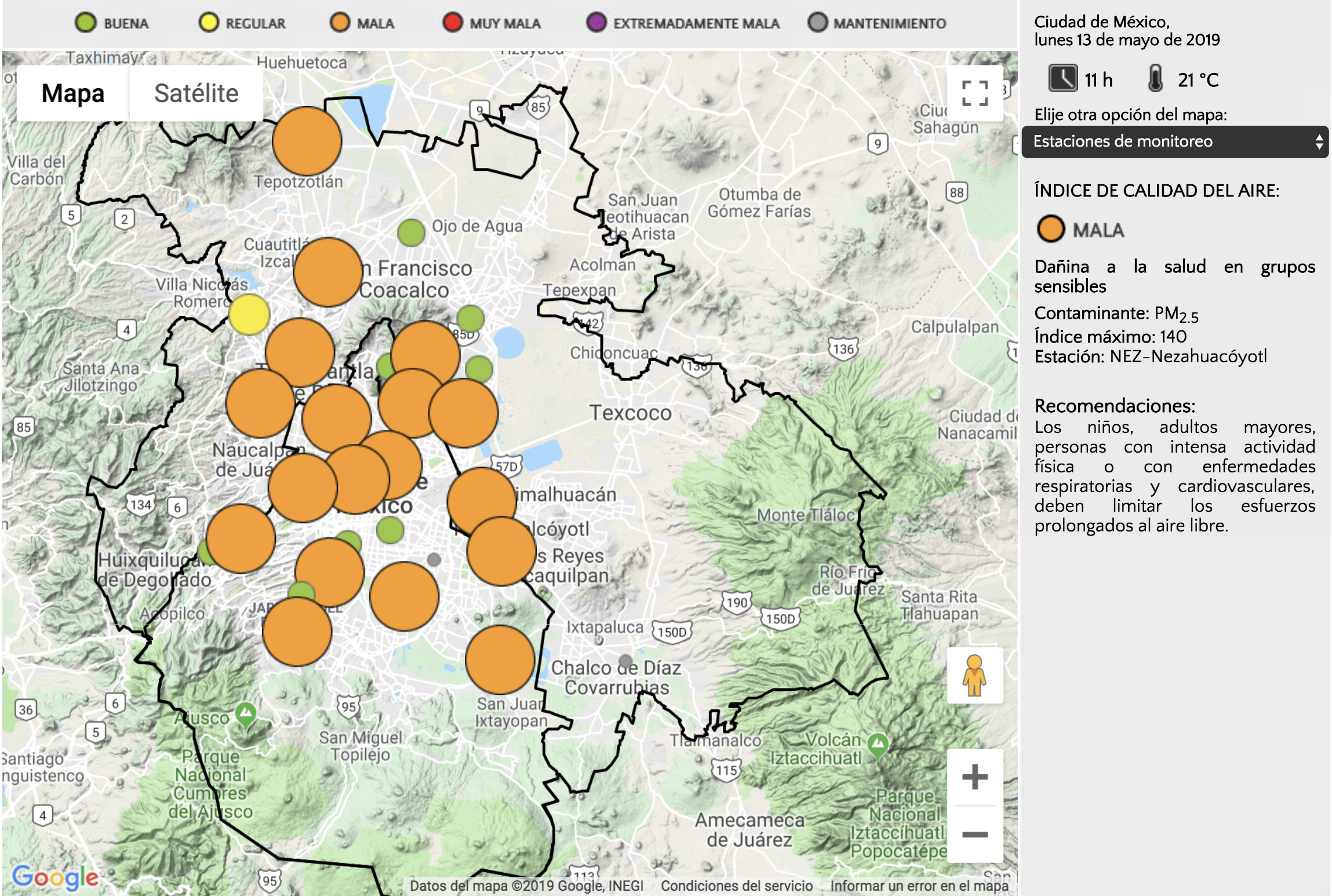The width and height of the screenshot is (1332, 896).
Task: Click the dropdown arrows on map option selector
Action: coord(1319,141)
